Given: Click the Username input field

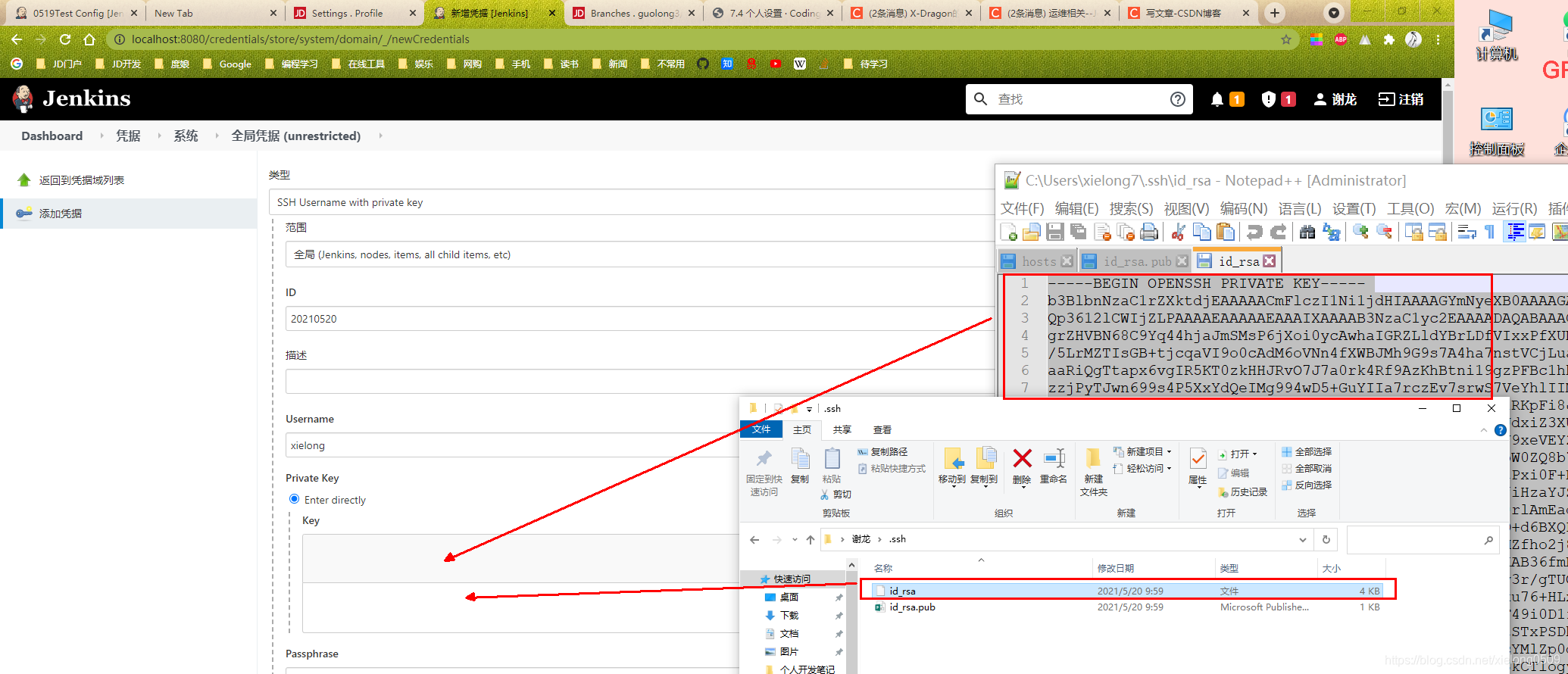Looking at the screenshot, I should [512, 445].
